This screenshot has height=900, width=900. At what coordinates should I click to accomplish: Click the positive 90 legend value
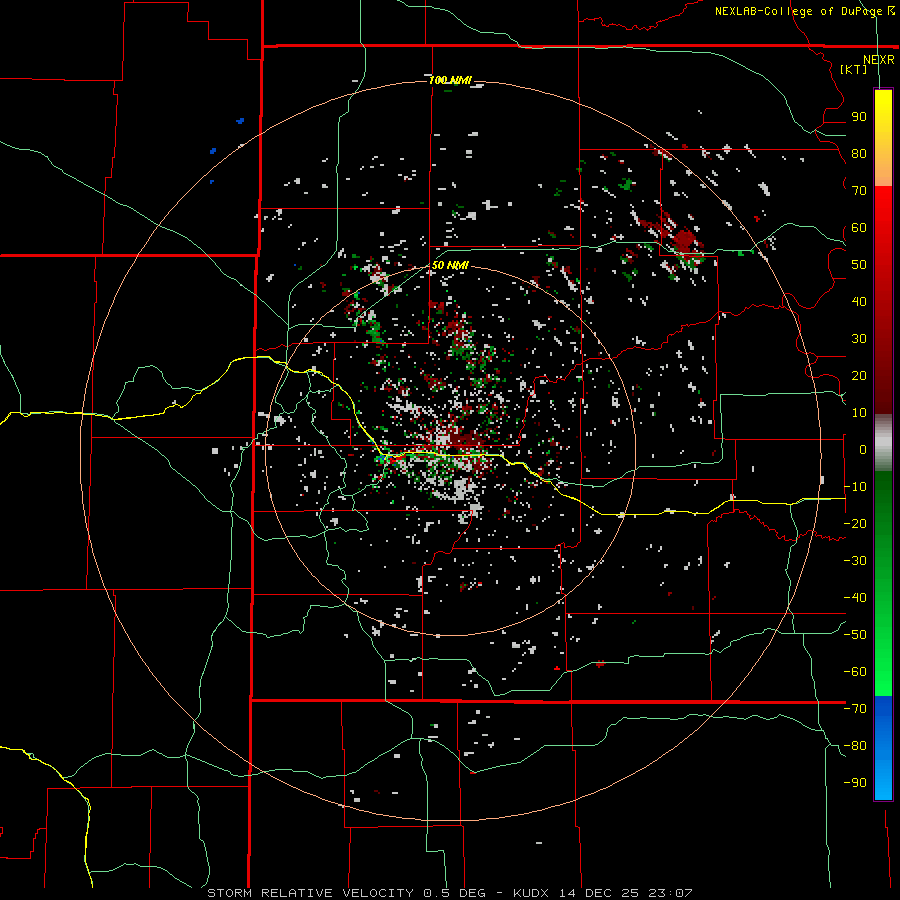point(859,117)
